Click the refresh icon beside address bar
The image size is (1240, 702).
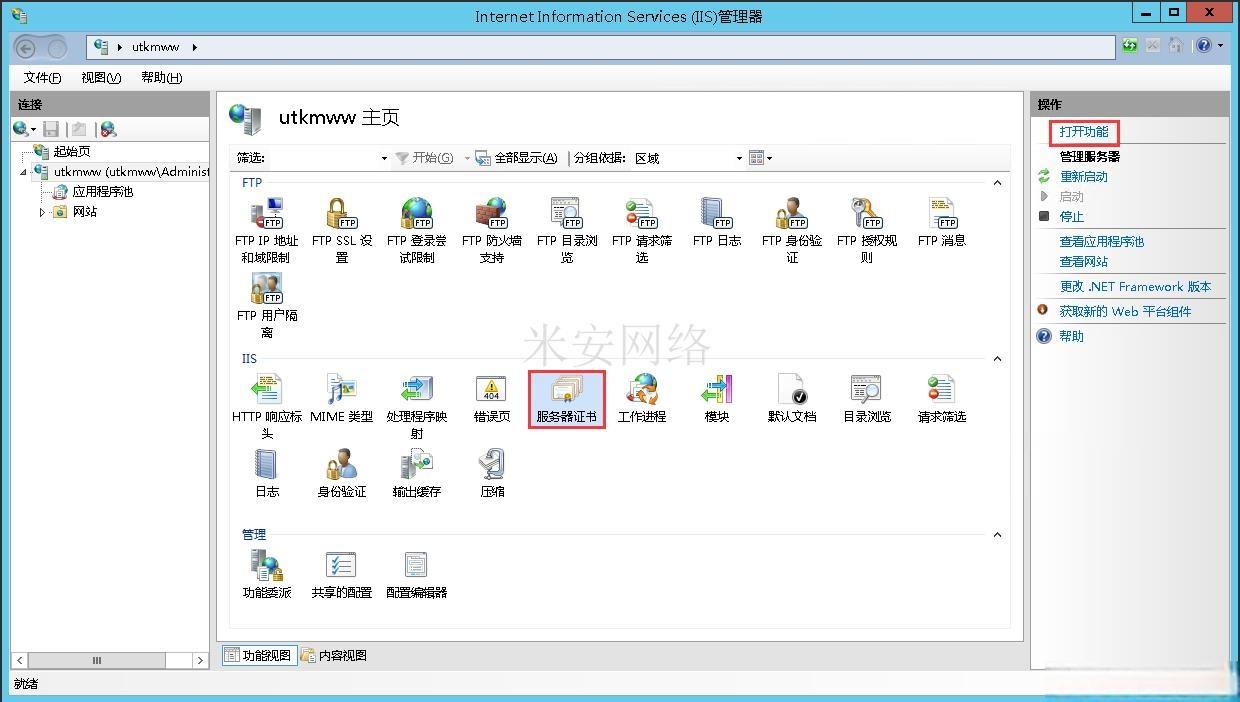click(1130, 46)
